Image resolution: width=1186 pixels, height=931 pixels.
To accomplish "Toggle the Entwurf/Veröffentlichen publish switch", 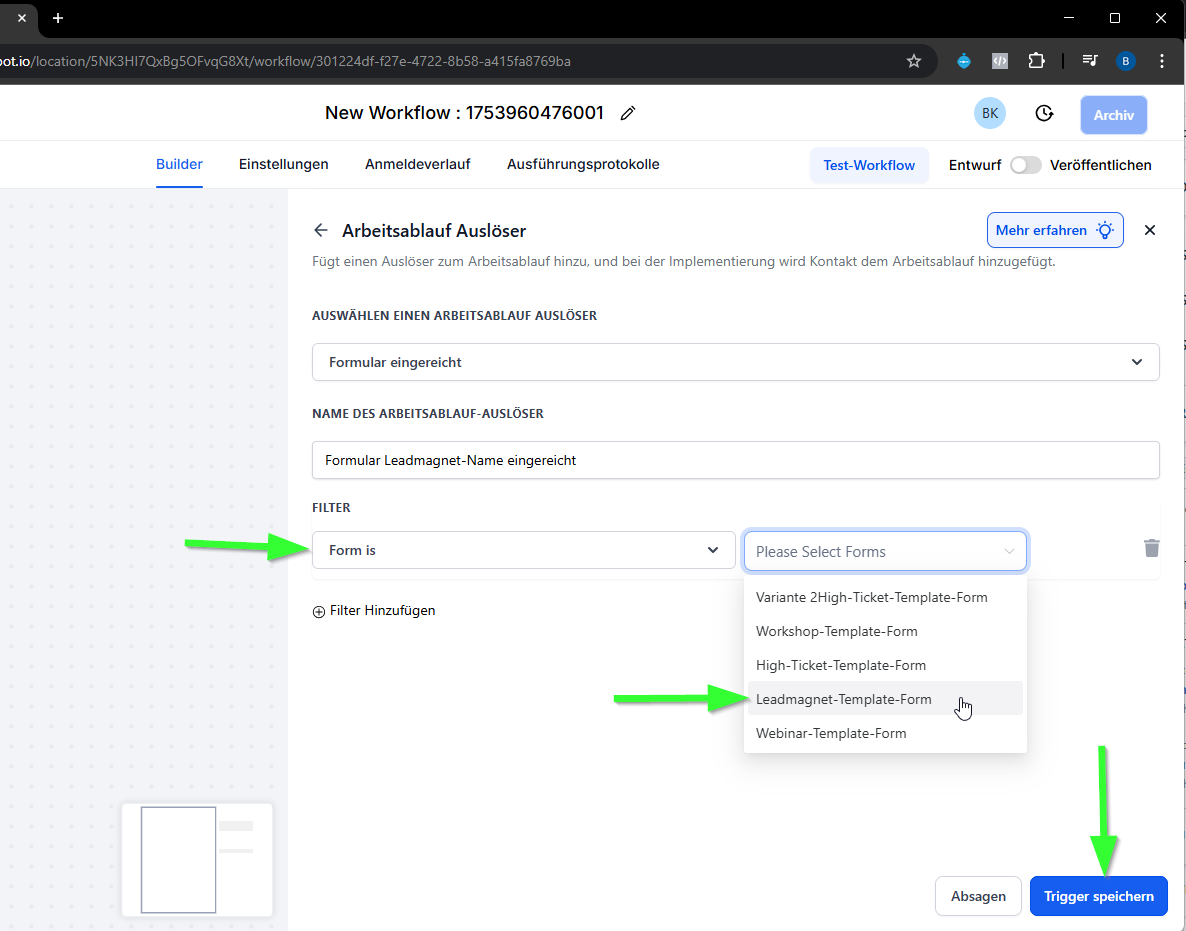I will (1026, 165).
